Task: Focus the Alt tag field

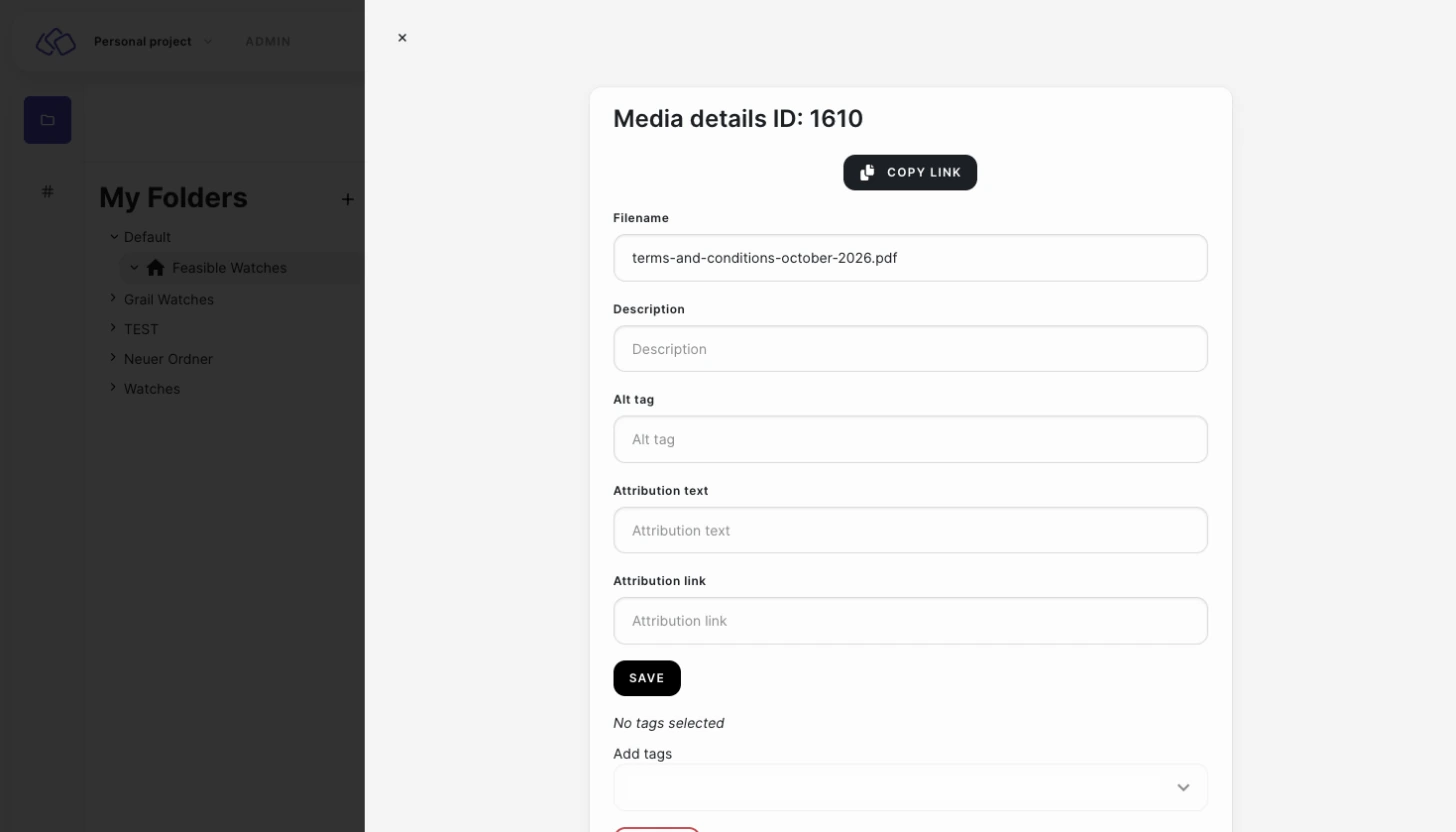Action: tap(910, 439)
